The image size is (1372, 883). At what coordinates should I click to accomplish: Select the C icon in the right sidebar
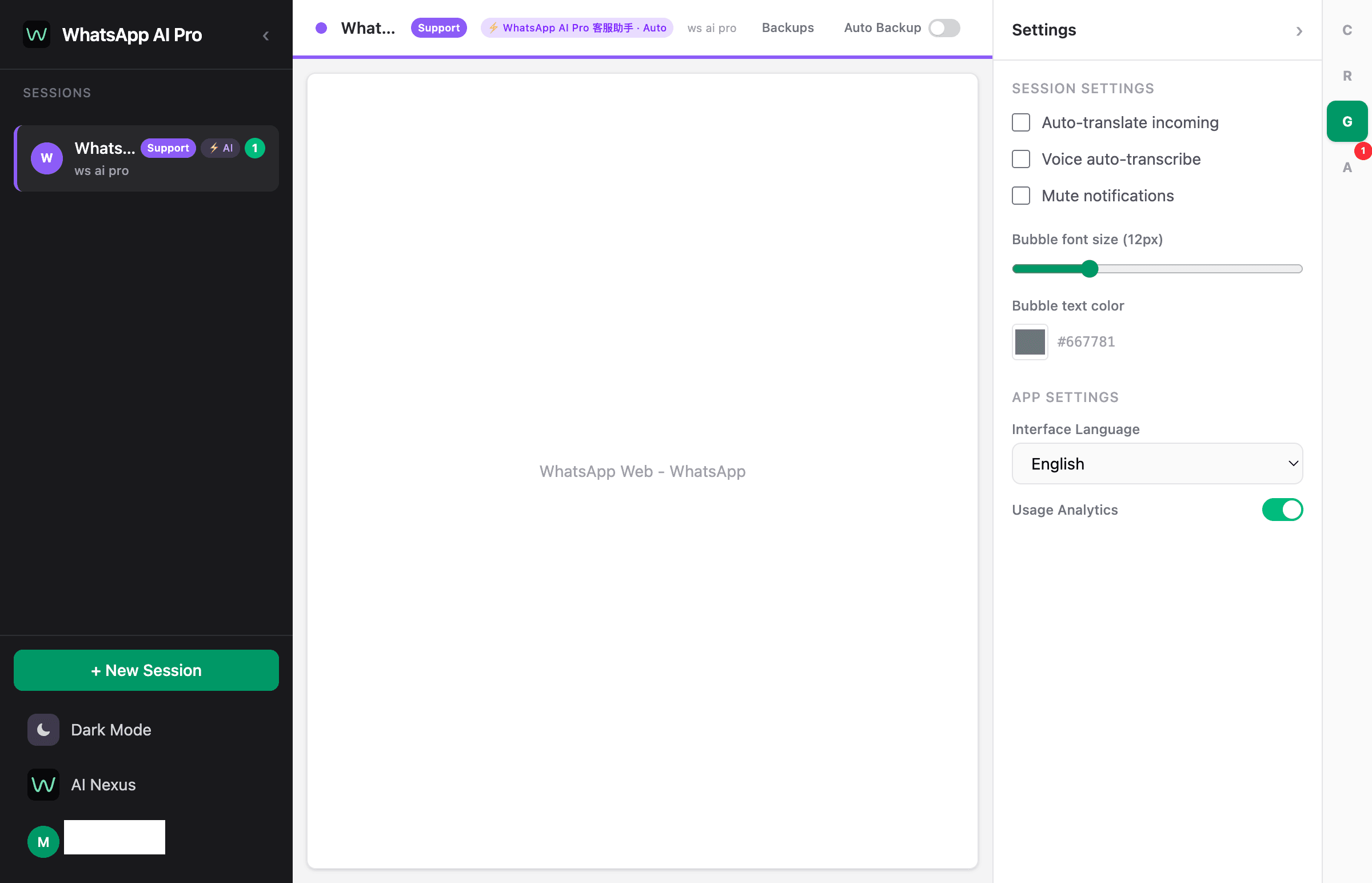click(1347, 30)
